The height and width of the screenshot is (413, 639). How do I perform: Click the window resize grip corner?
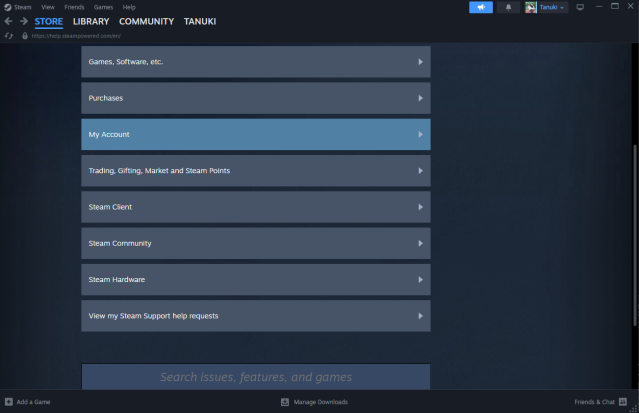634,409
